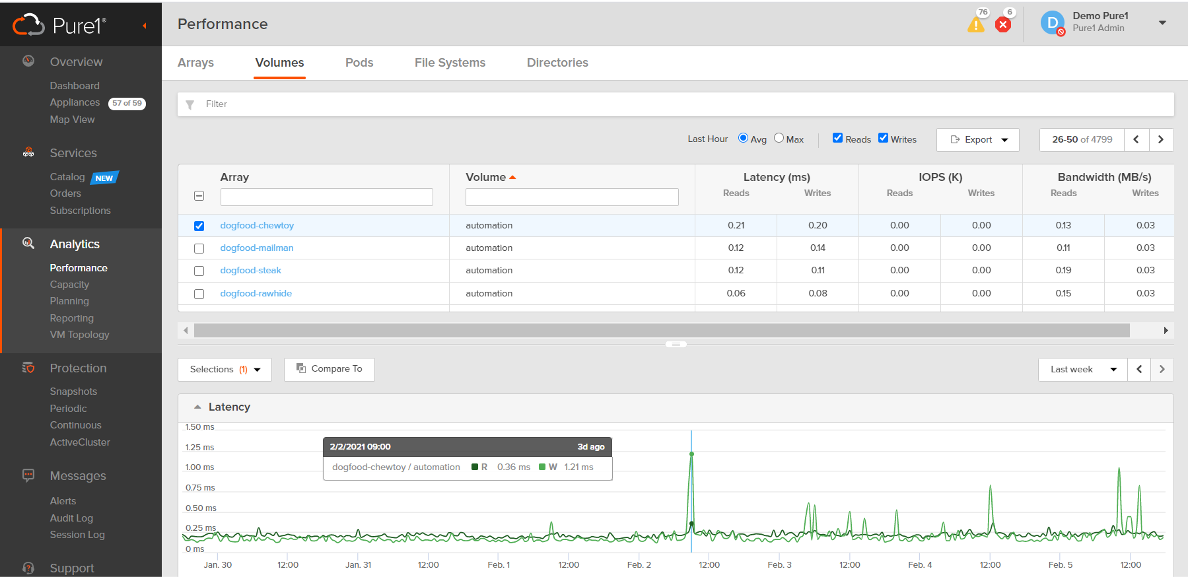Click the Analytics magnifier icon

tap(28, 243)
